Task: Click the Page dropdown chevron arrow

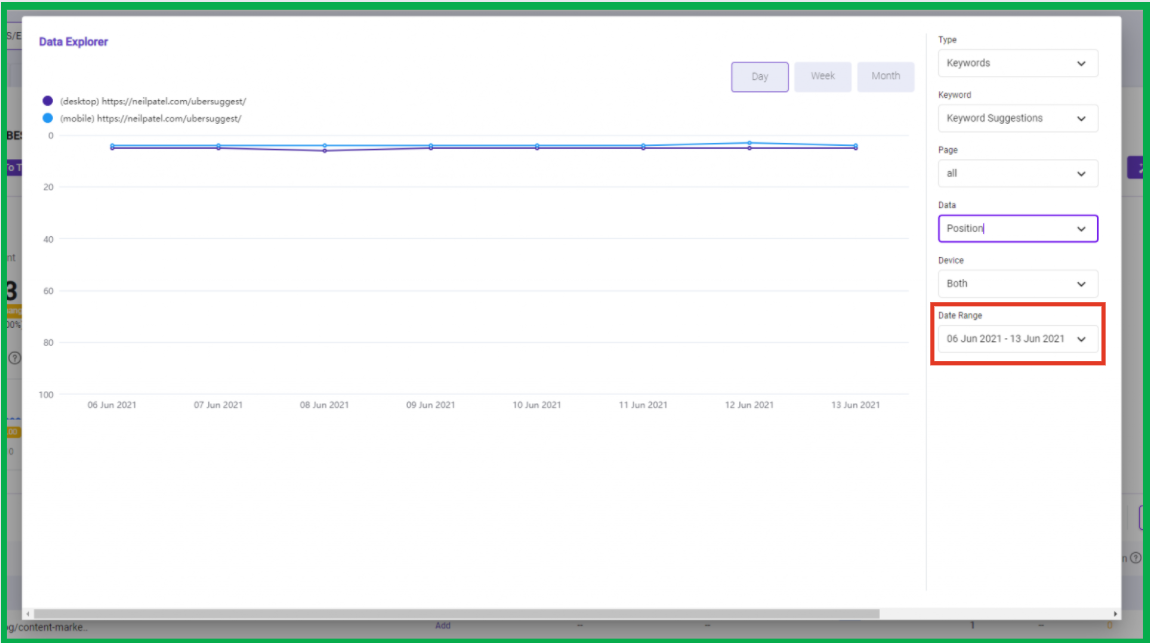Action: pyautogui.click(x=1081, y=174)
